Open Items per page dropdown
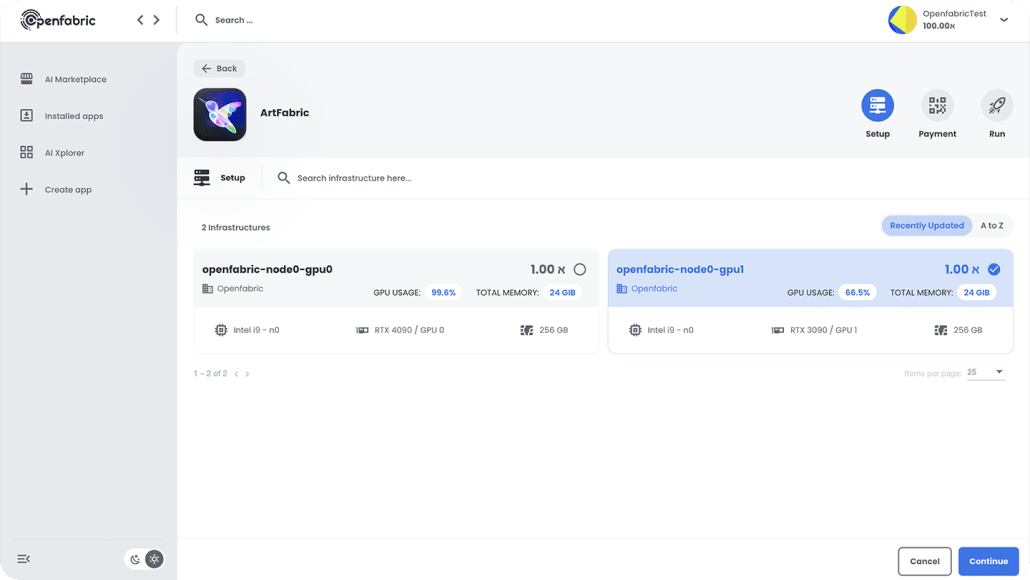 click(986, 372)
